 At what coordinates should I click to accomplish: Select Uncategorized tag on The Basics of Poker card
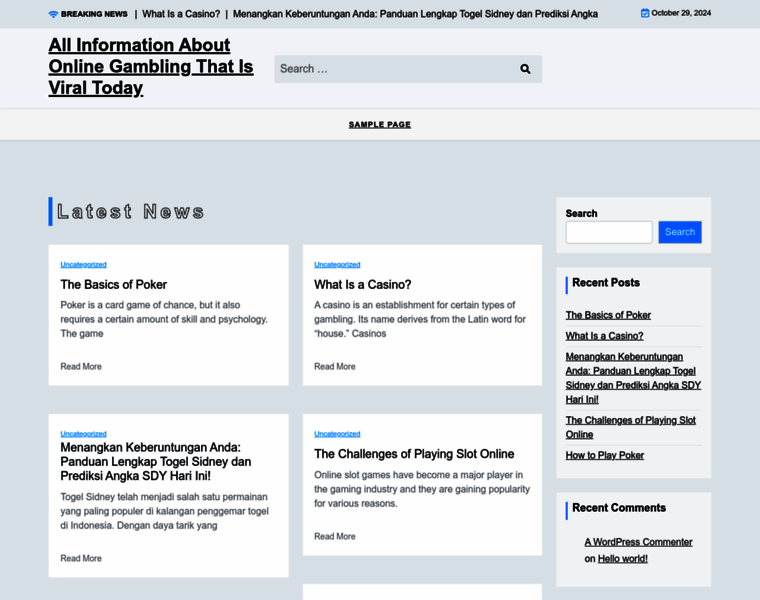pos(83,264)
